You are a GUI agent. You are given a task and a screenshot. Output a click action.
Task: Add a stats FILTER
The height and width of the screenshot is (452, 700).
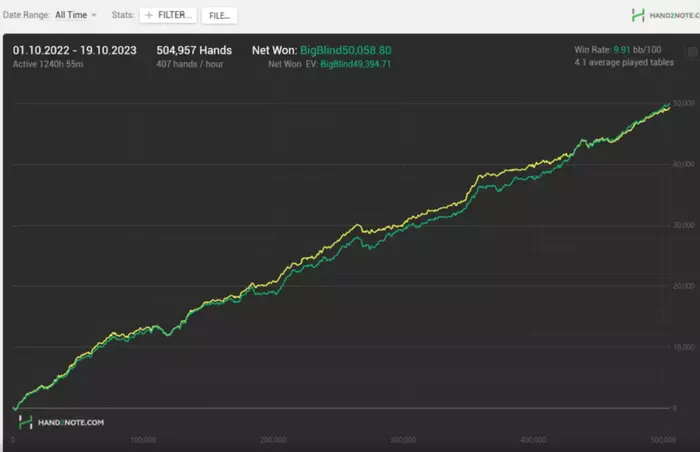coord(168,15)
